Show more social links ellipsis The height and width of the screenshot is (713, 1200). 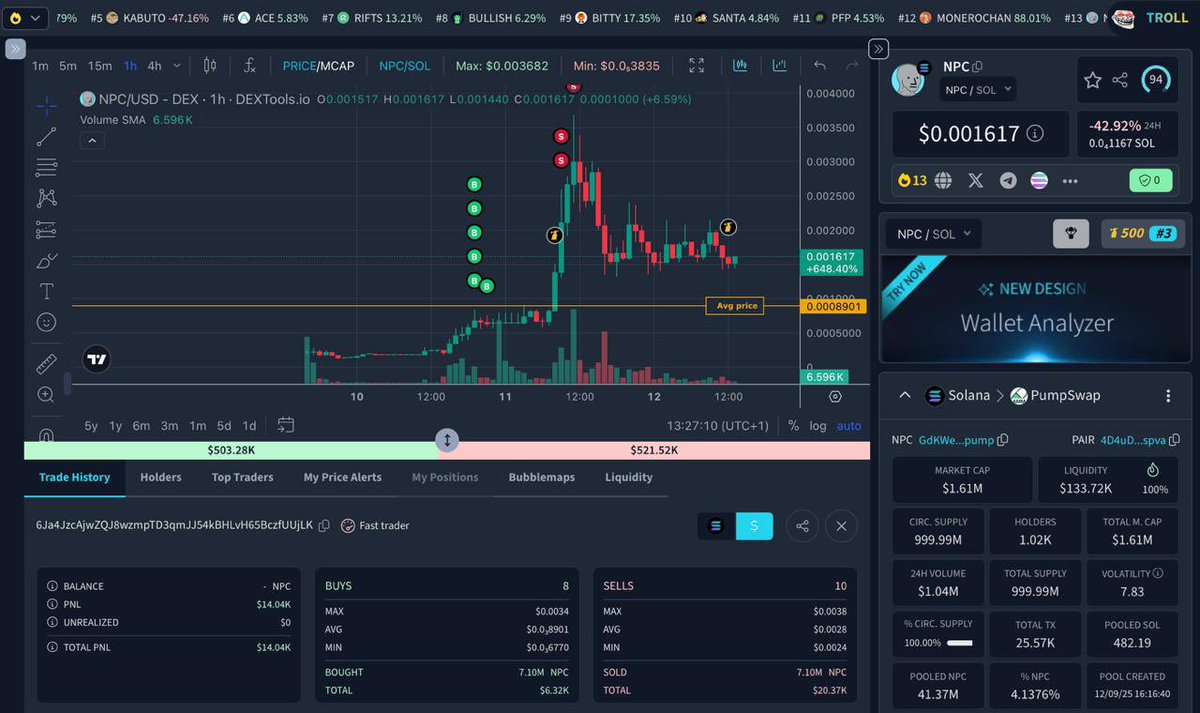[1070, 181]
